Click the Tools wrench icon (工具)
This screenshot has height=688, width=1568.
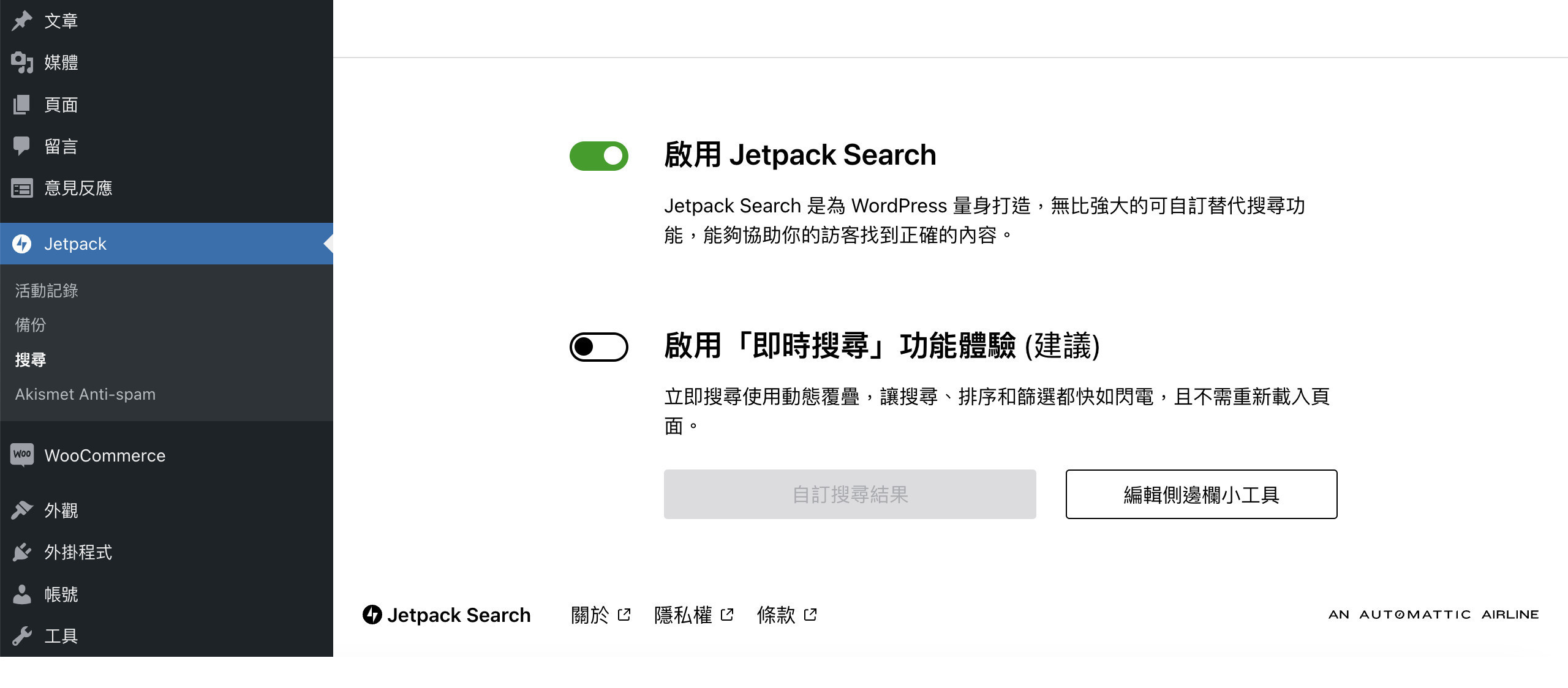click(22, 636)
